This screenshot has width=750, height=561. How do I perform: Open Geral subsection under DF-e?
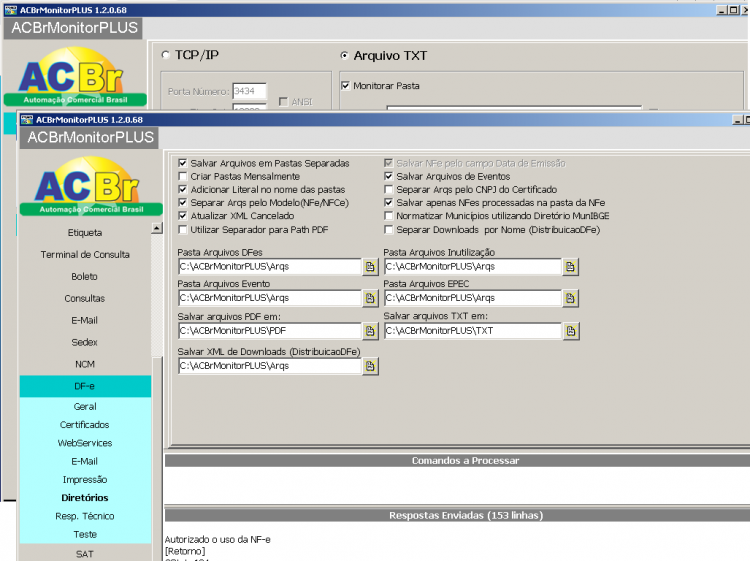(x=85, y=407)
